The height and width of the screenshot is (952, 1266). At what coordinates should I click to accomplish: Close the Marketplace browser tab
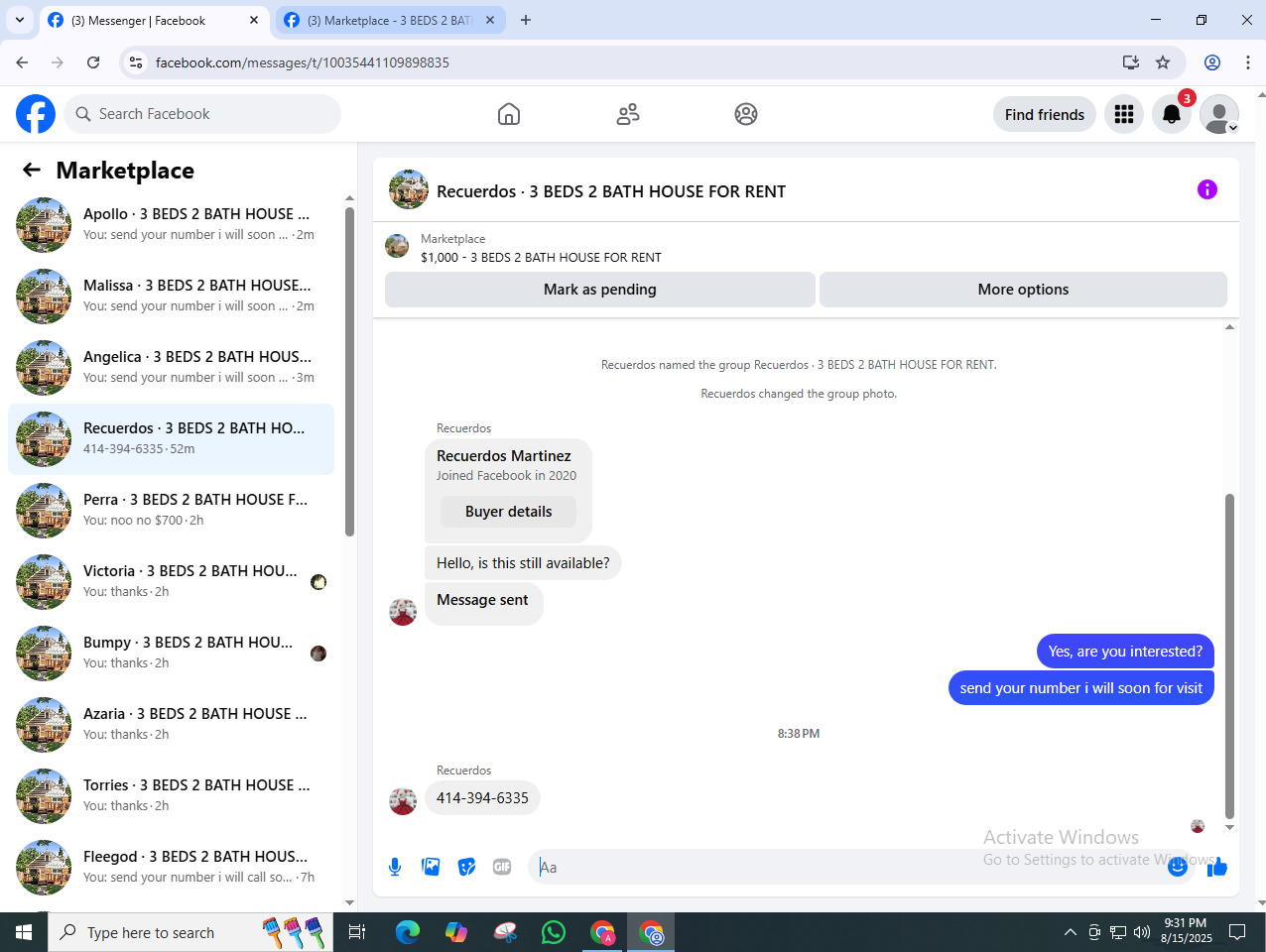[490, 20]
